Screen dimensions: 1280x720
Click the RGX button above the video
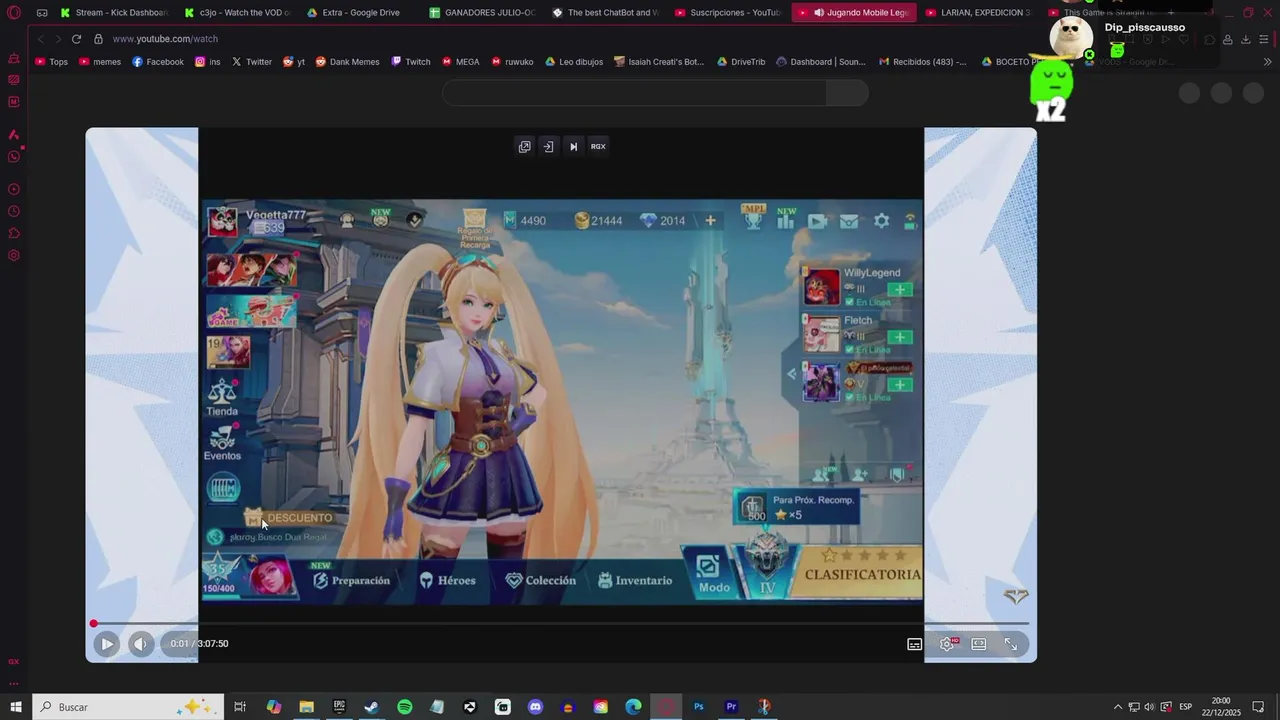click(x=598, y=146)
